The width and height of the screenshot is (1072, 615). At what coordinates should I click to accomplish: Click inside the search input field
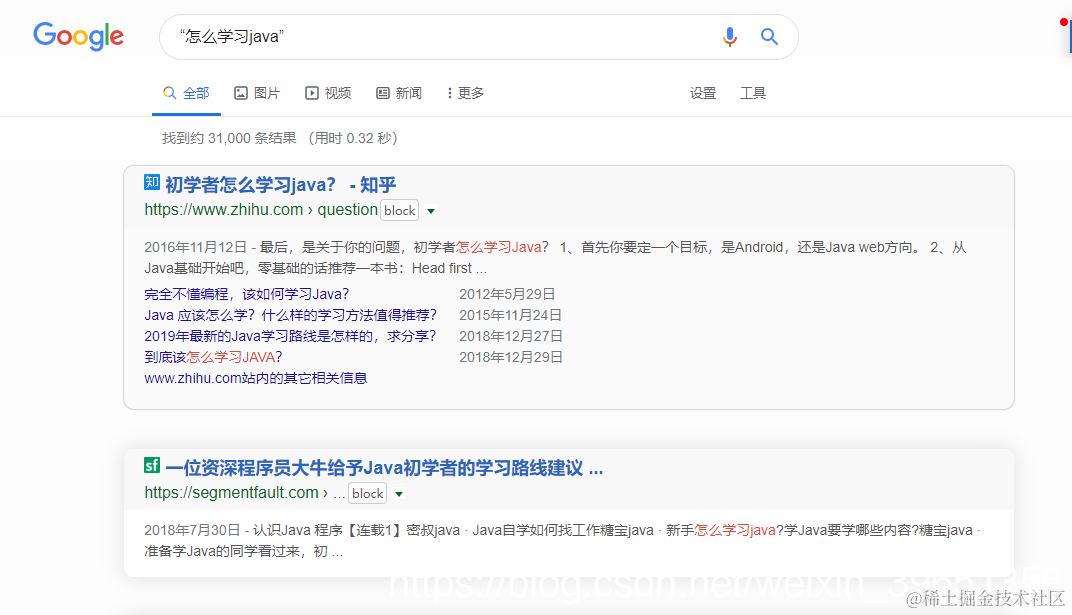pos(400,36)
